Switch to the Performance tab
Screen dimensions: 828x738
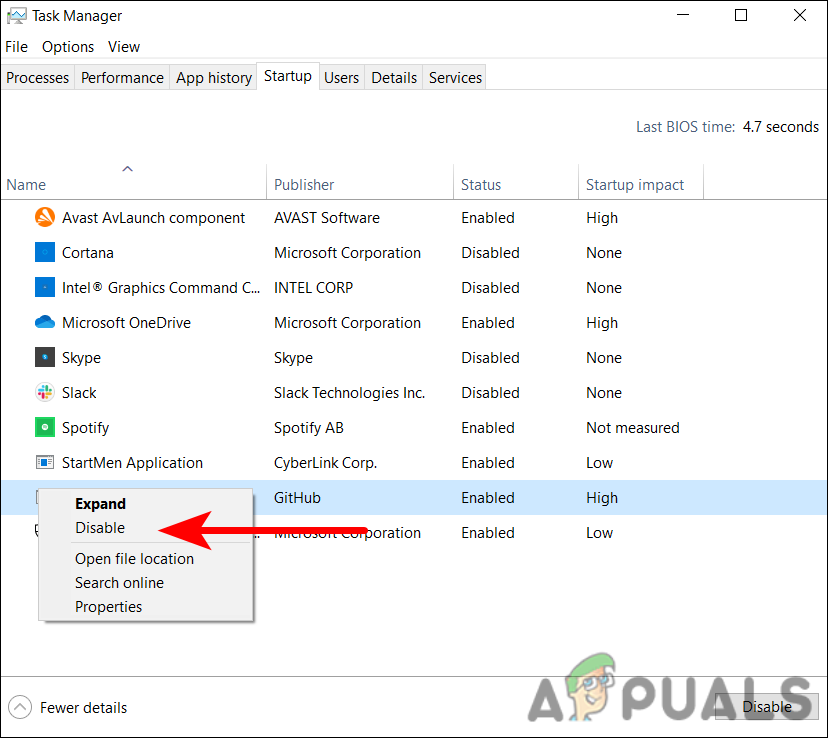(122, 78)
